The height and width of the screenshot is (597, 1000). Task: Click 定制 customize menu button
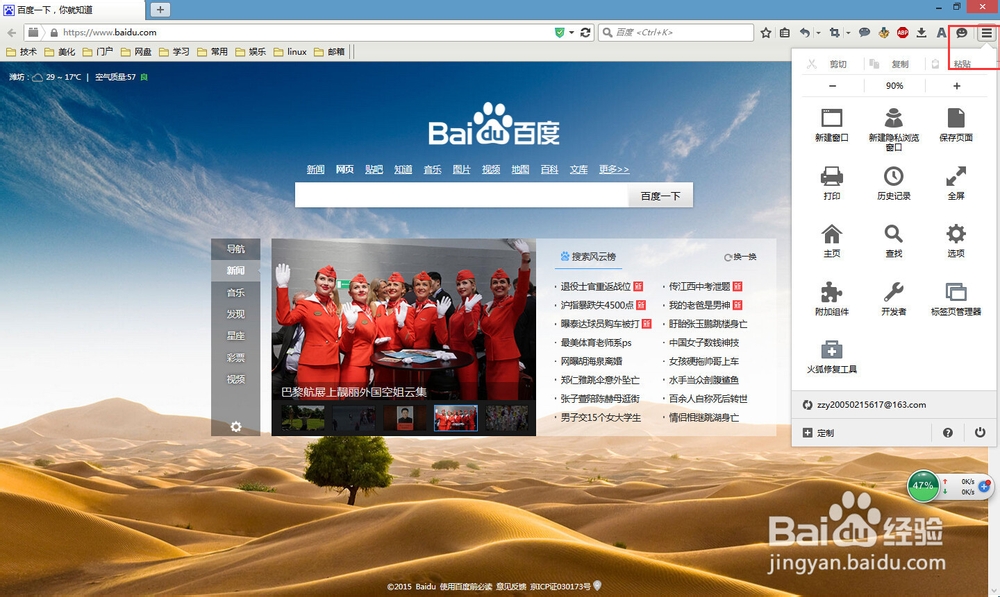(x=818, y=432)
